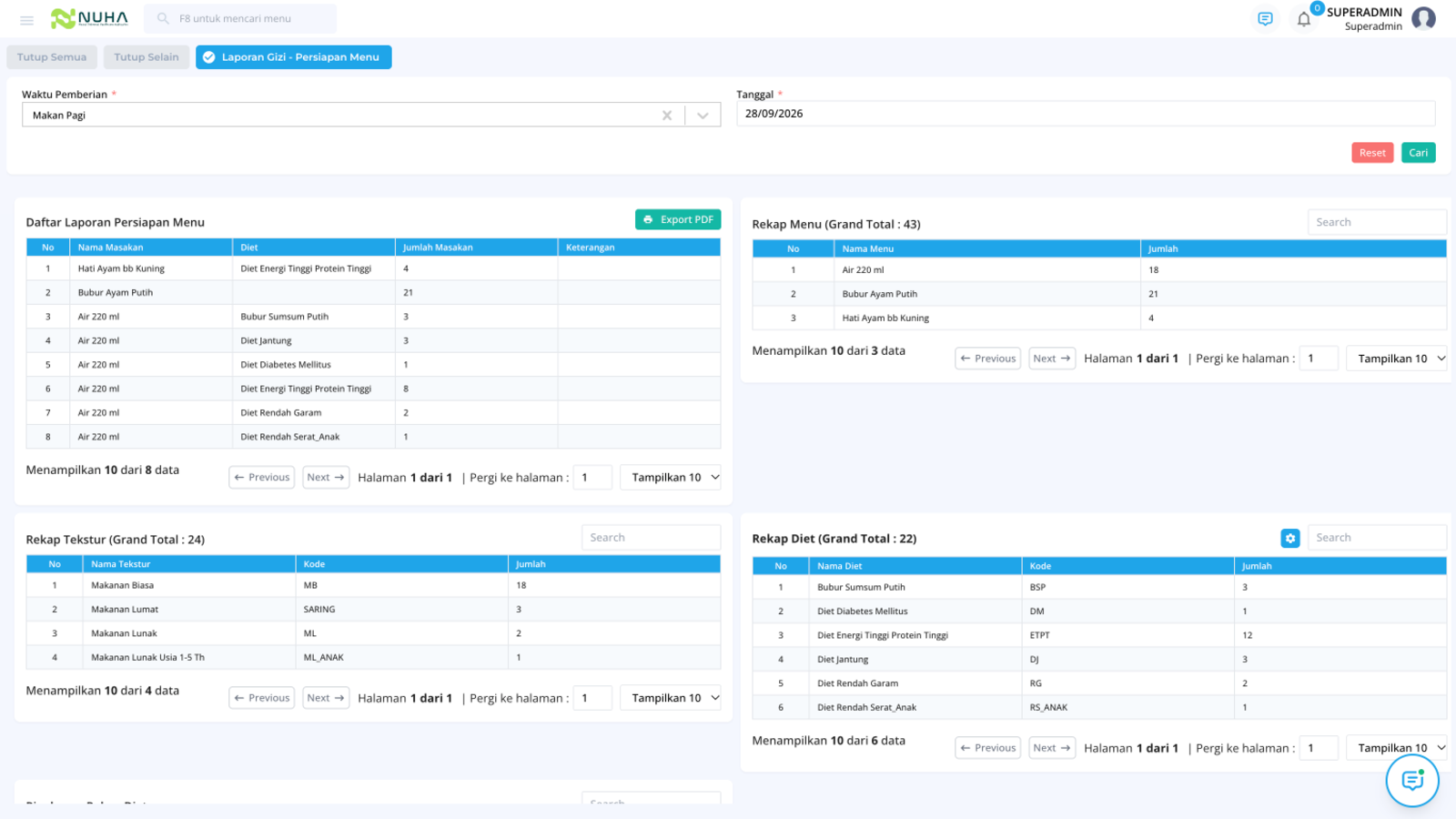The width and height of the screenshot is (1456, 819).
Task: Open the Superadmin profile avatar
Action: (x=1423, y=18)
